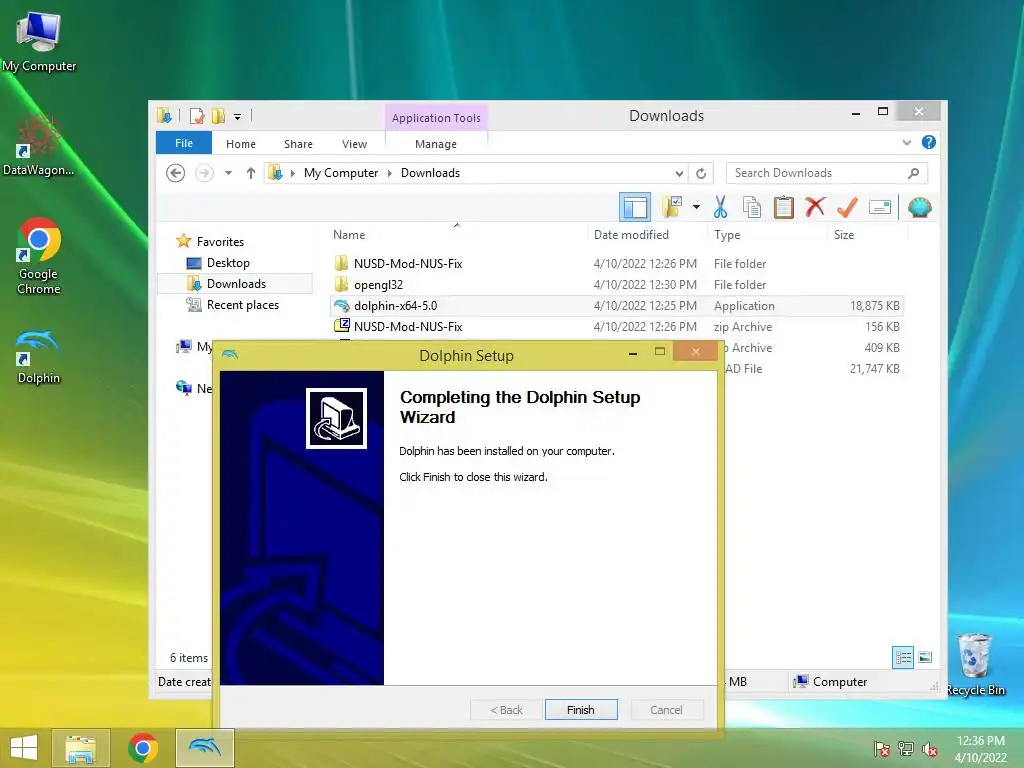The height and width of the screenshot is (768, 1024).
Task: Select the NUSD-Mod-NUS-Fix zip archive
Action: click(x=617, y=327)
